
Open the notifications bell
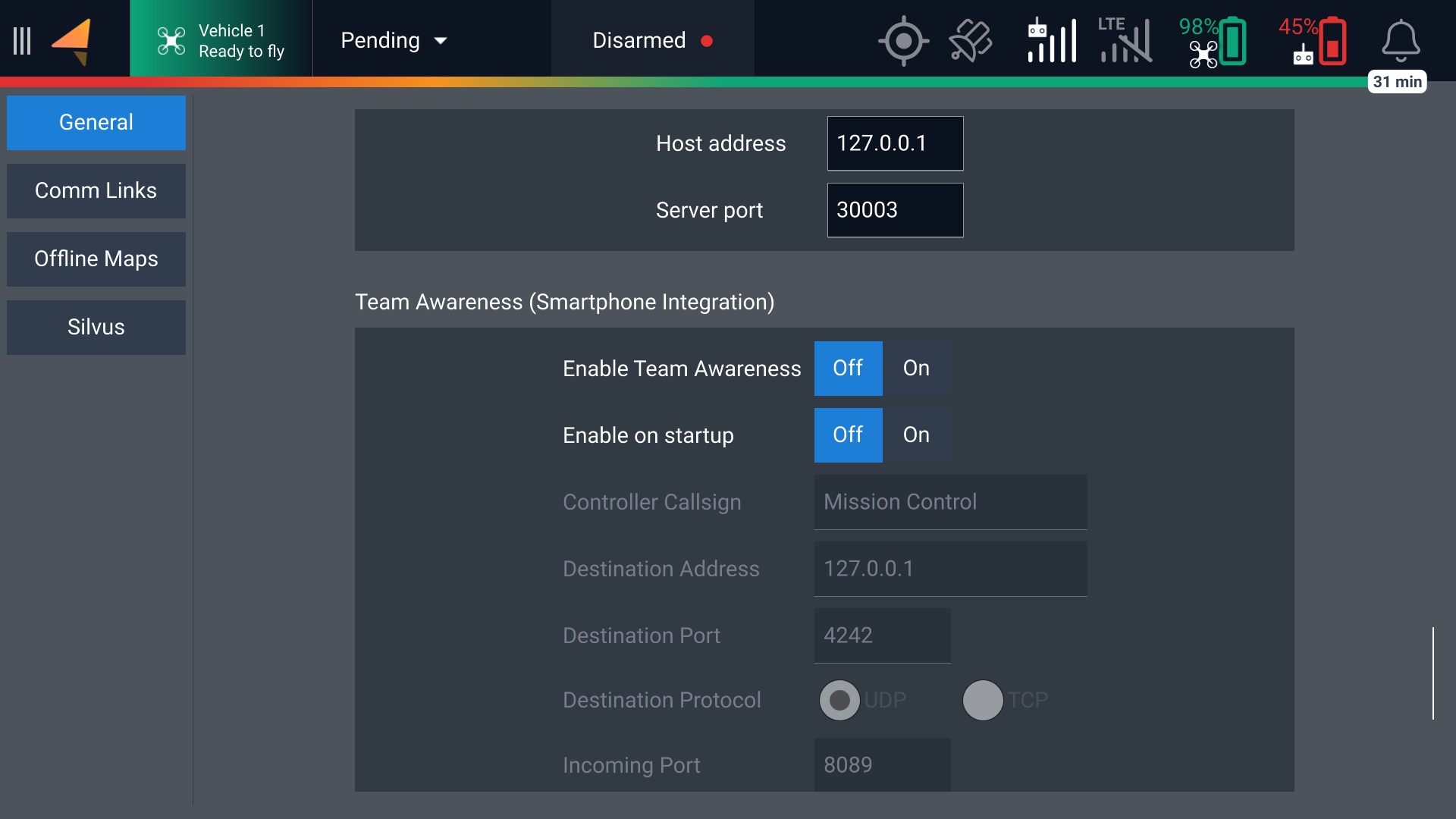1400,41
